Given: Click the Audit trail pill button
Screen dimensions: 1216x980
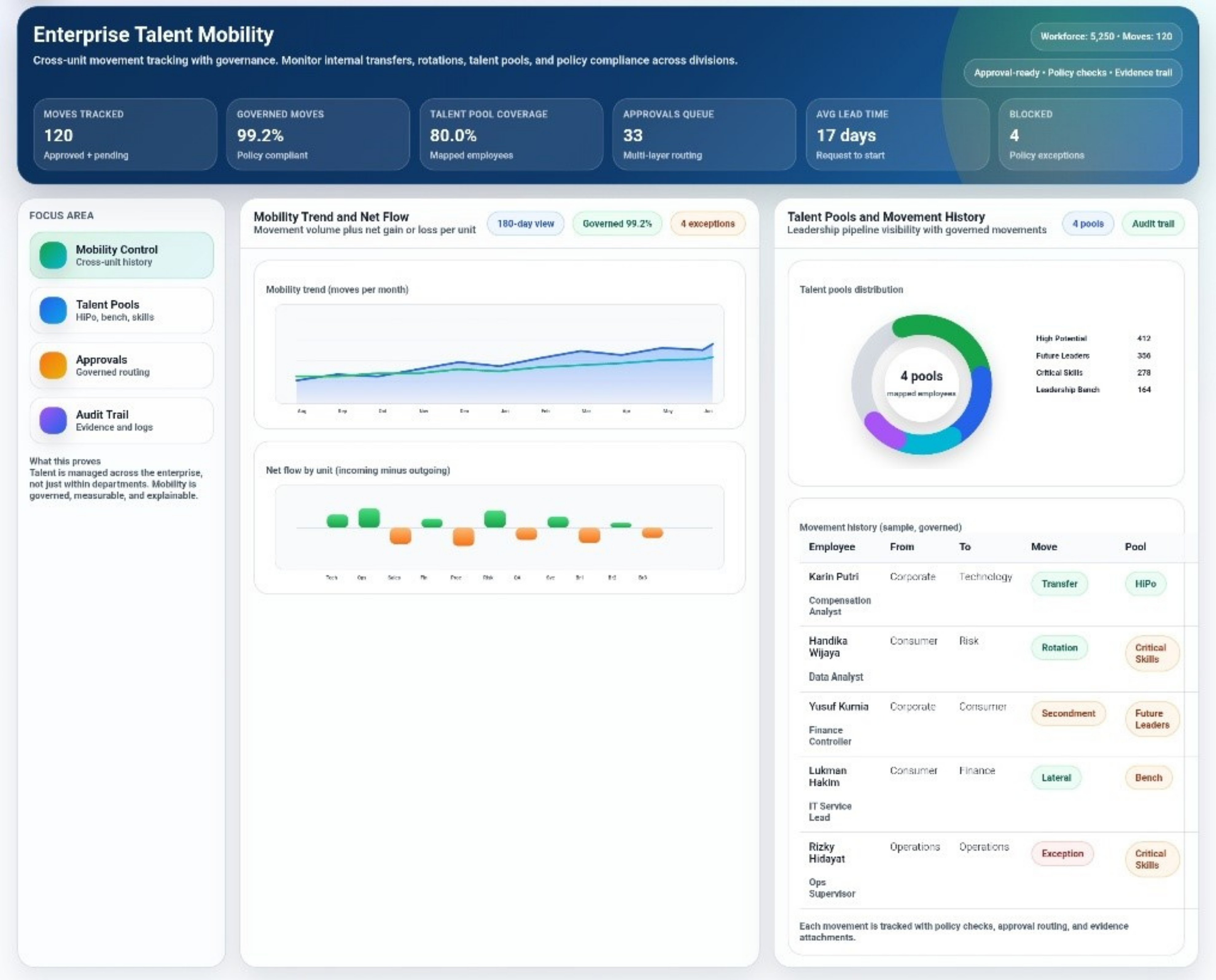Looking at the screenshot, I should pyautogui.click(x=1152, y=224).
